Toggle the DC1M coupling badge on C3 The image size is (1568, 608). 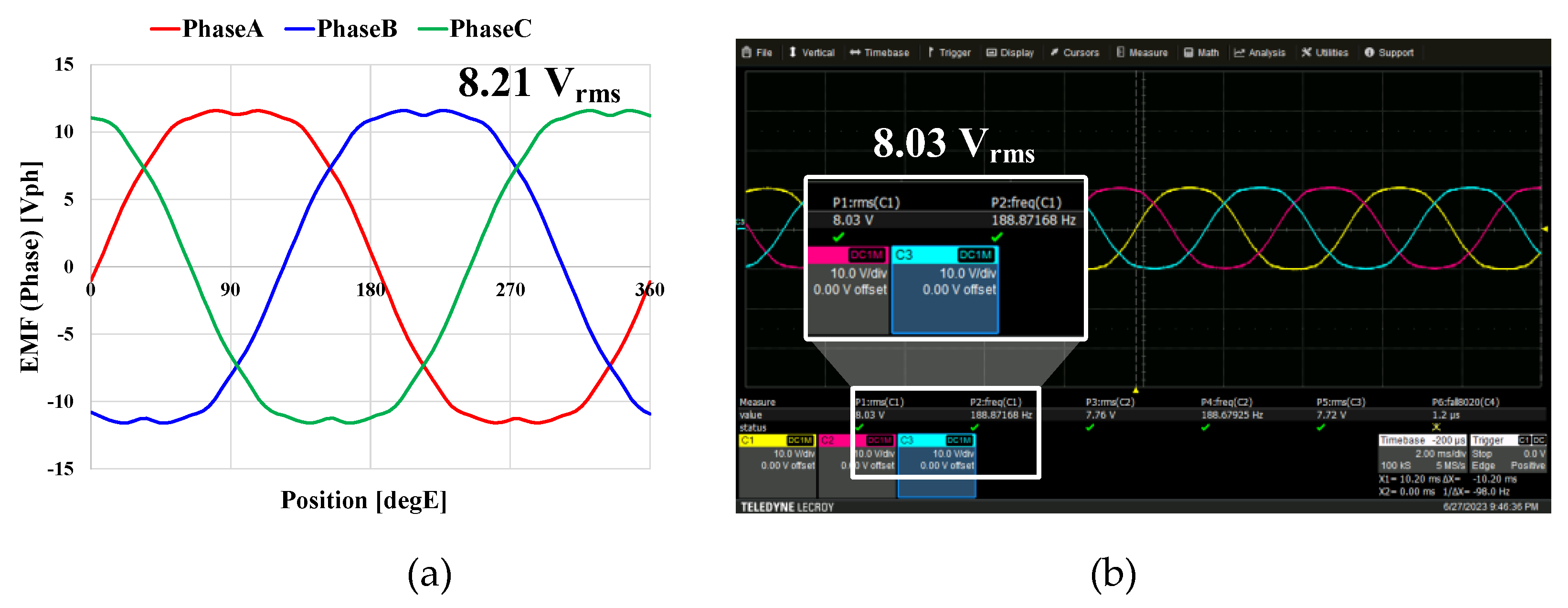(959, 440)
